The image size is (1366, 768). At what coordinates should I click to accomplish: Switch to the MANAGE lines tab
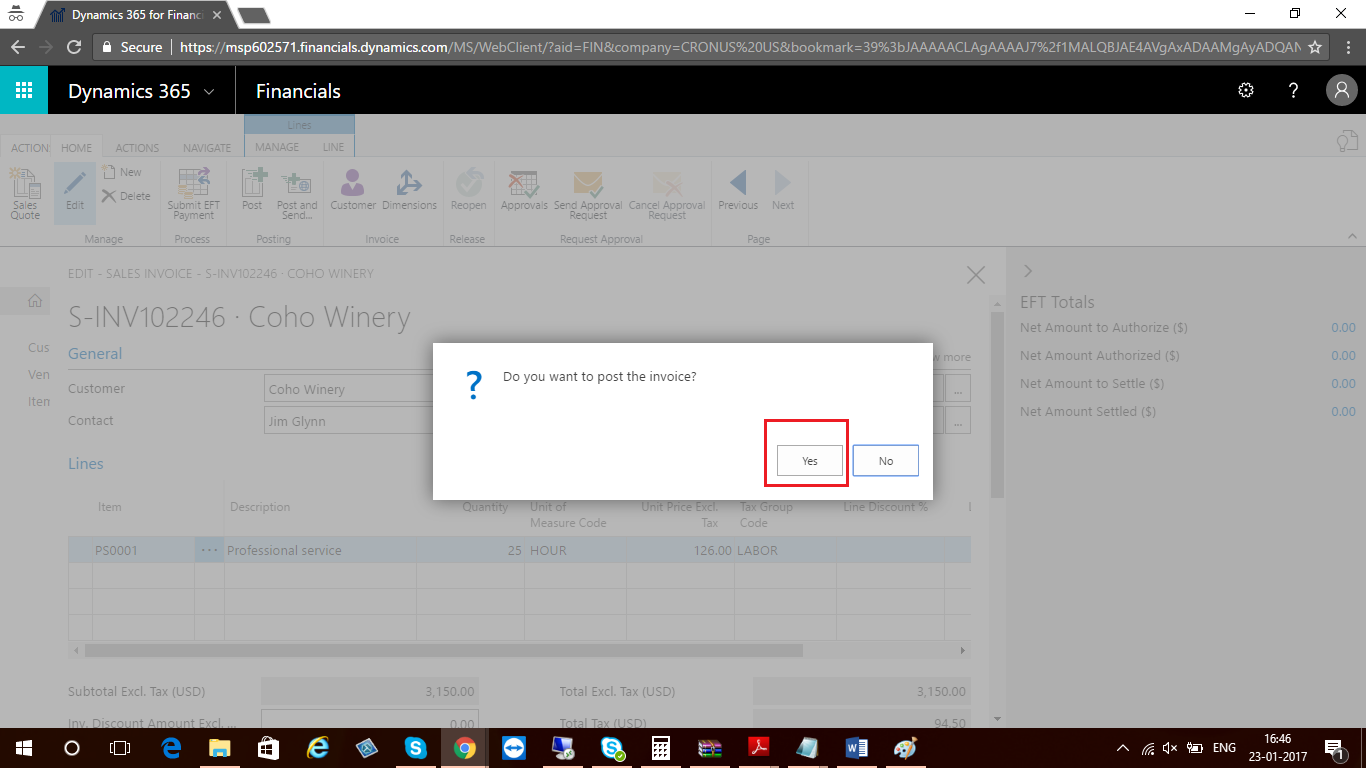click(277, 147)
